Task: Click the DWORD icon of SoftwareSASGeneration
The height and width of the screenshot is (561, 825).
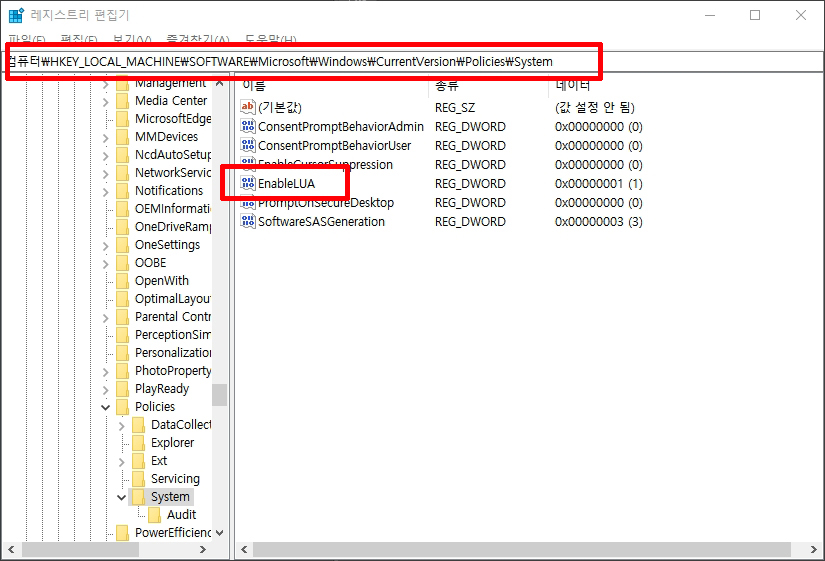Action: (248, 221)
